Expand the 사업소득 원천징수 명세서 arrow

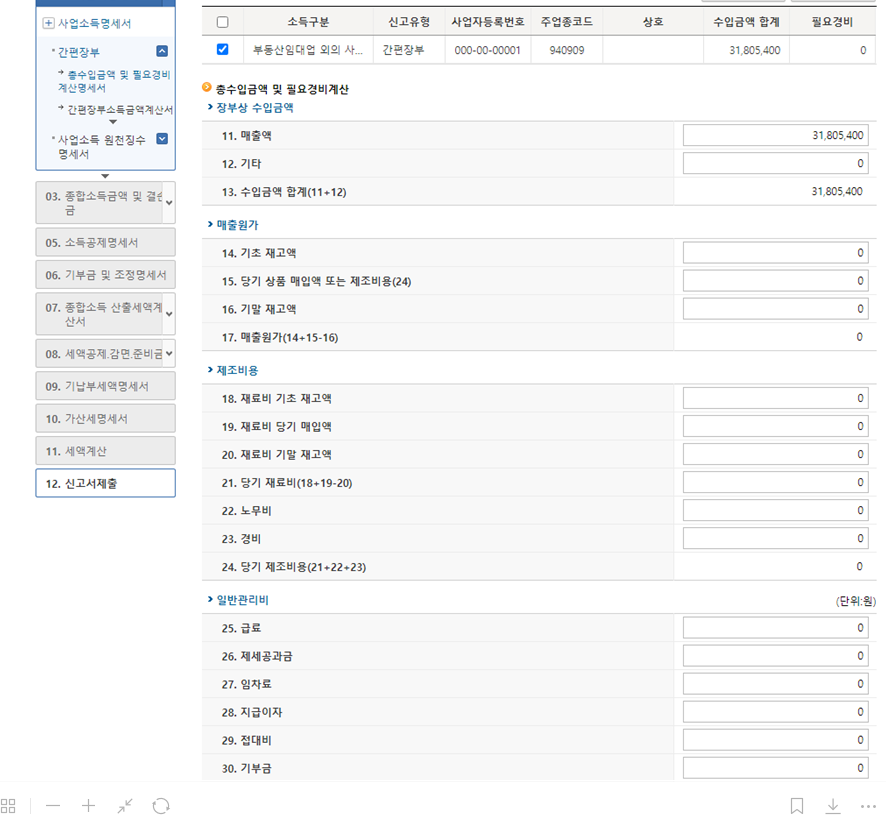(x=162, y=140)
